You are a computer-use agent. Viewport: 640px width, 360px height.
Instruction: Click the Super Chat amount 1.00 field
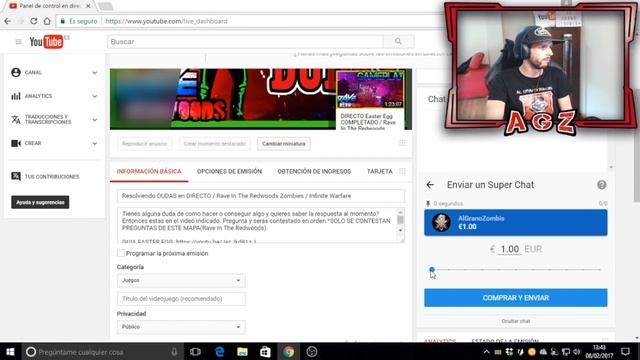click(x=509, y=249)
